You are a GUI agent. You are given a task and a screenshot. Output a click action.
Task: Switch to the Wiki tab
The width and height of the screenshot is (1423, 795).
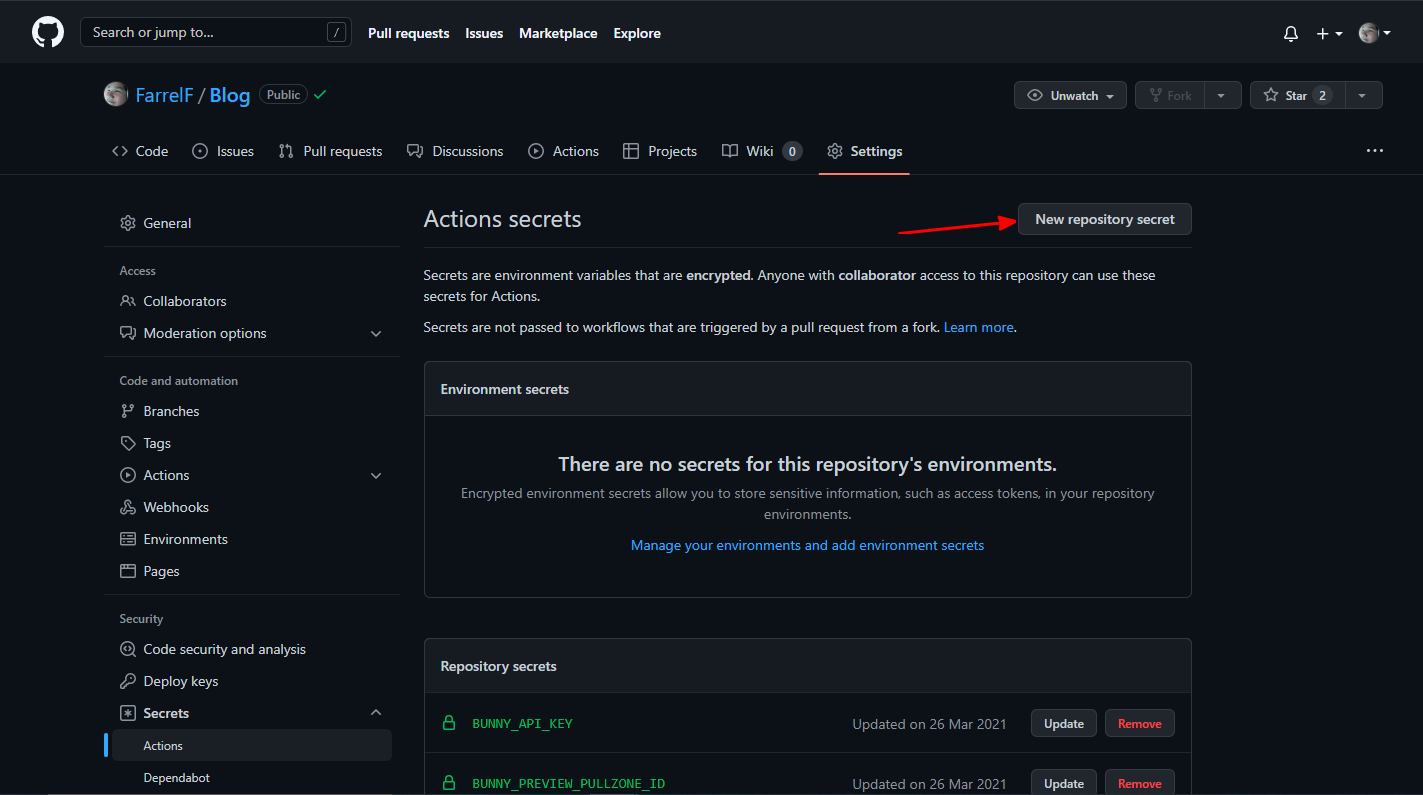762,151
